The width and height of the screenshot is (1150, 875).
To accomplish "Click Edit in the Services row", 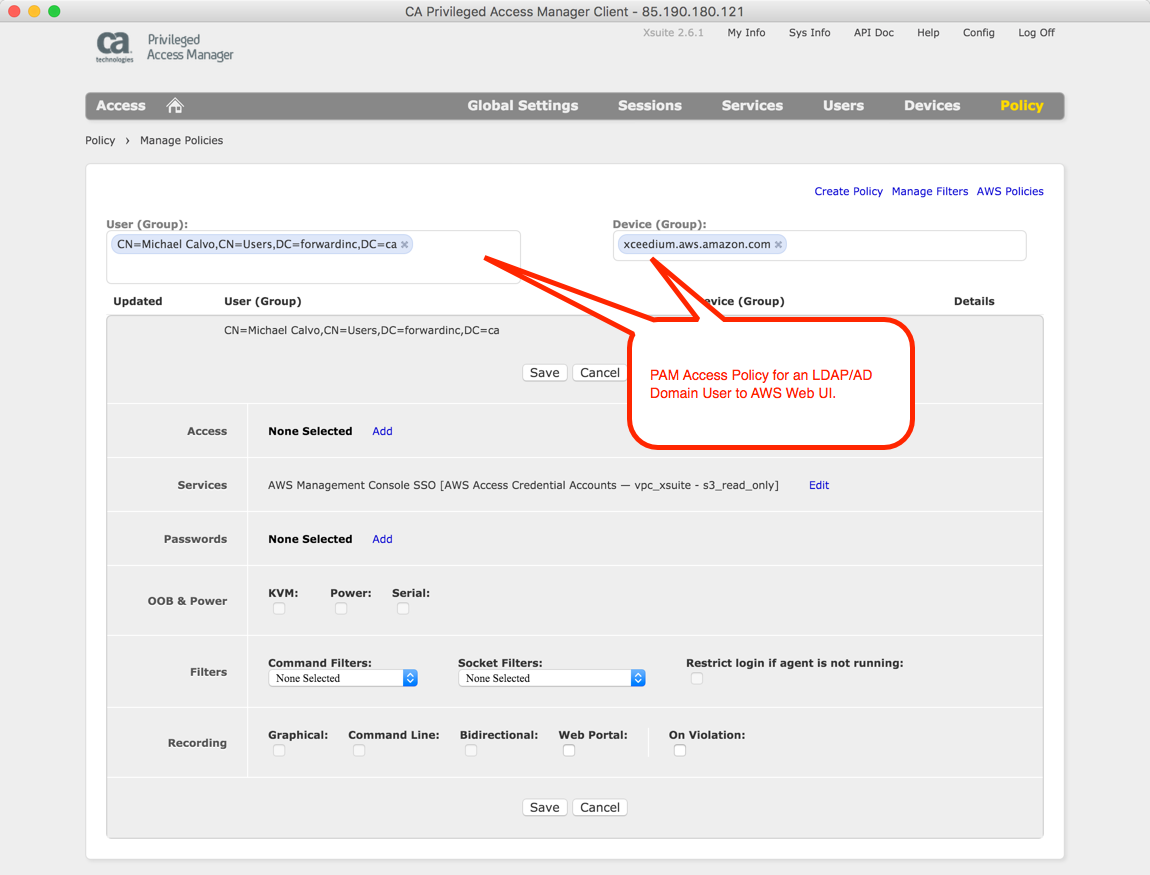I will click(818, 486).
